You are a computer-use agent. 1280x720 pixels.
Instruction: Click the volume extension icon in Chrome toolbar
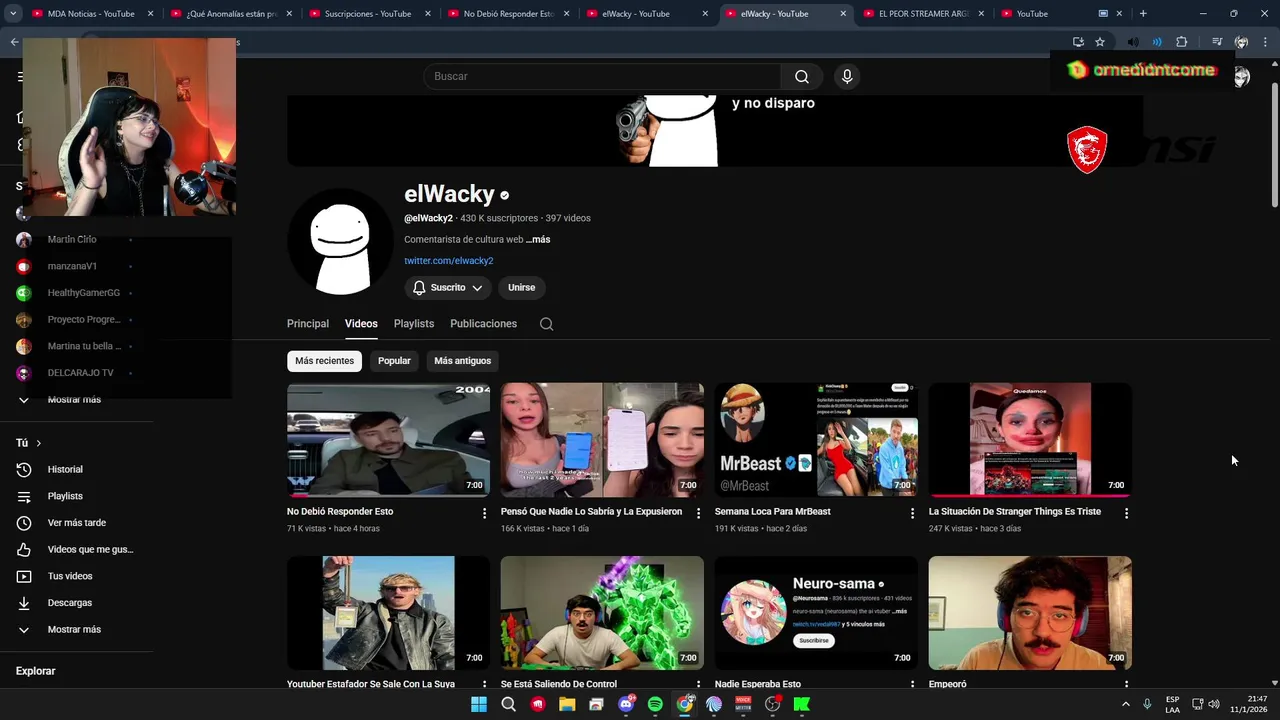(1133, 42)
